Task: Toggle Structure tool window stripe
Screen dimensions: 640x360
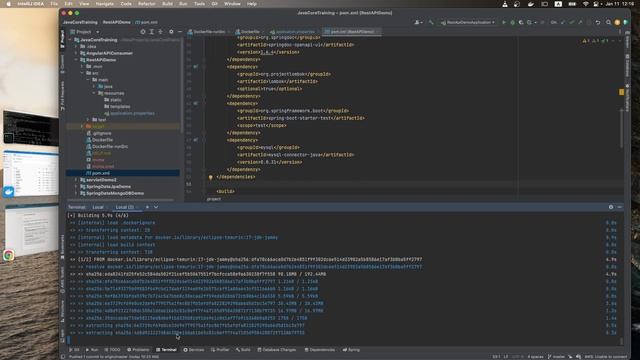Action: [x=62, y=312]
